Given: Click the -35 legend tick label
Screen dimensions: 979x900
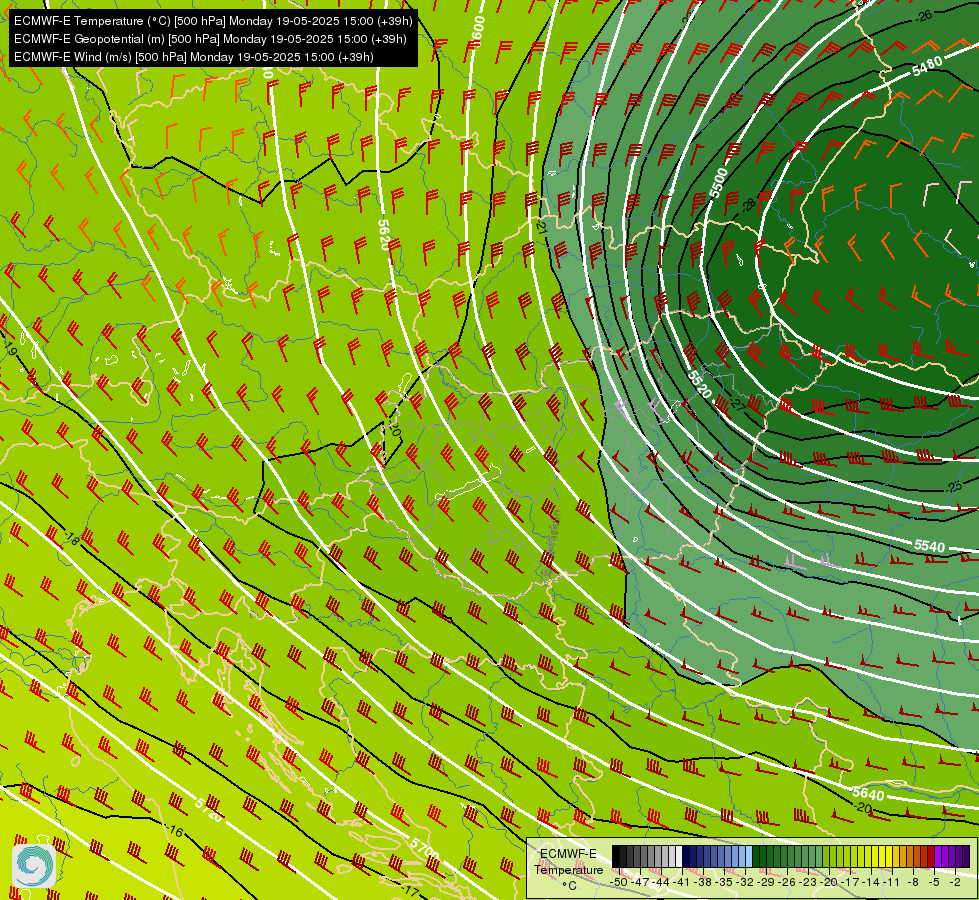Looking at the screenshot, I should point(724,882).
